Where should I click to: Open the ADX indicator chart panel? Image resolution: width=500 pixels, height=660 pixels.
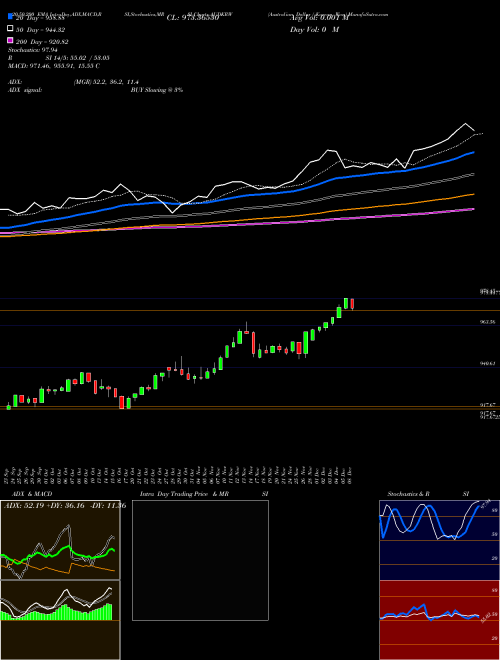tap(60, 540)
